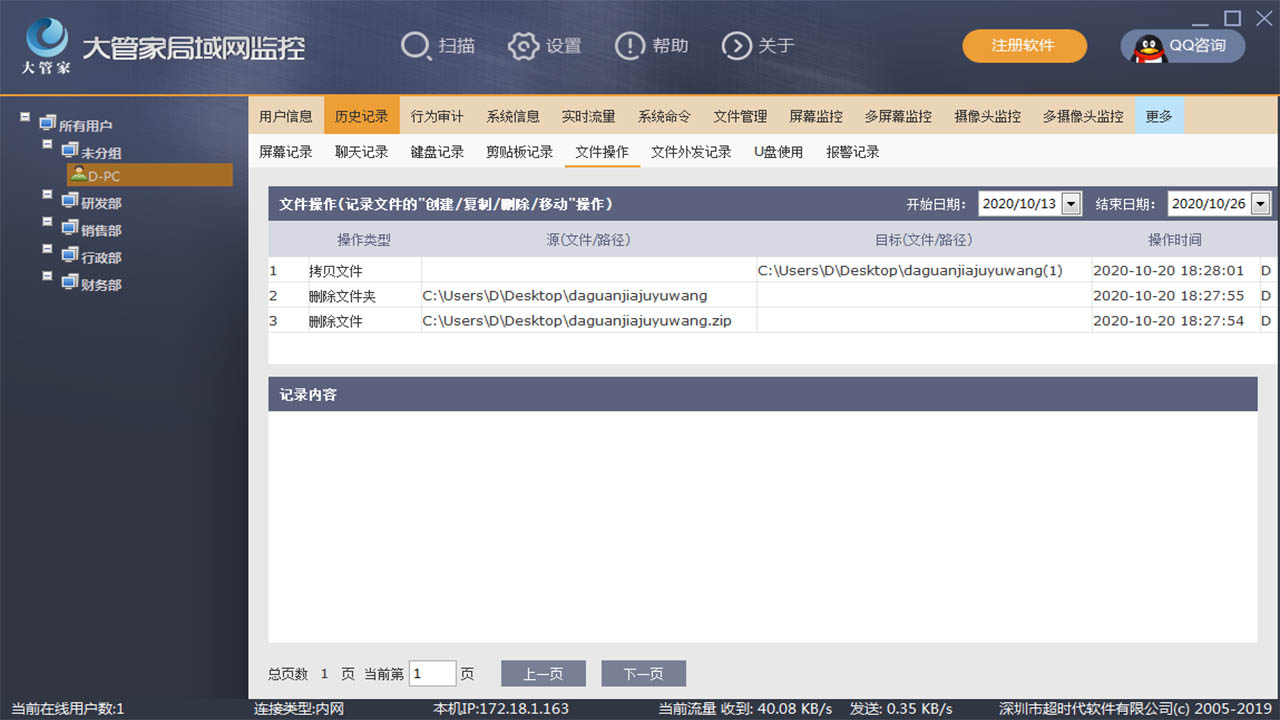
Task: Click the 扫描 (Scan) icon in the top toolbar
Action: point(415,46)
